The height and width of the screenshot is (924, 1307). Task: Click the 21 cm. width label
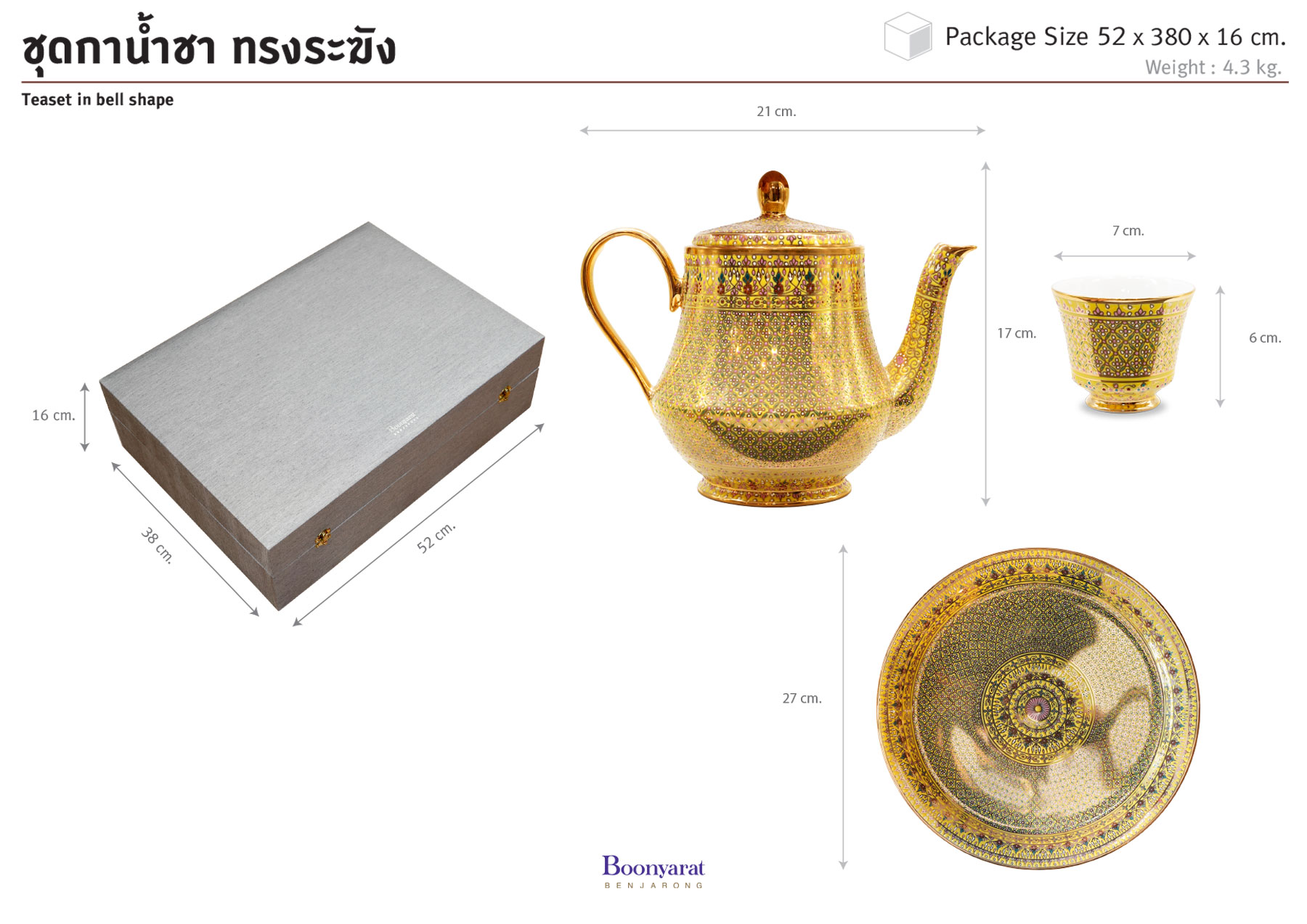click(x=776, y=112)
